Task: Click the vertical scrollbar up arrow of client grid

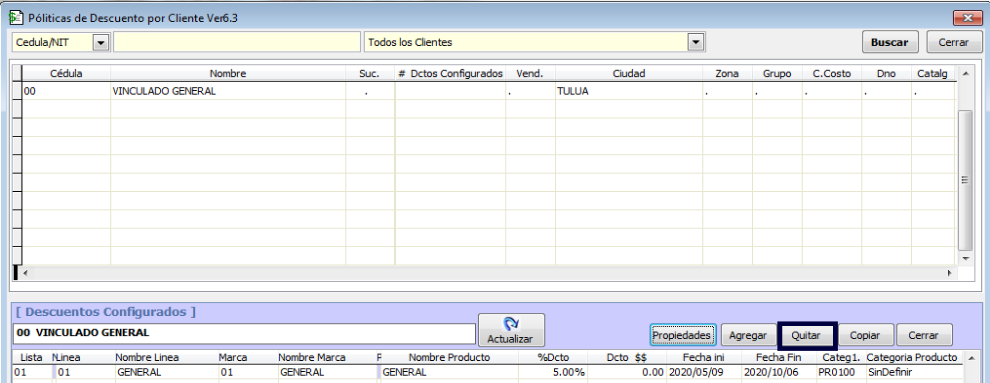Action: pos(964,74)
